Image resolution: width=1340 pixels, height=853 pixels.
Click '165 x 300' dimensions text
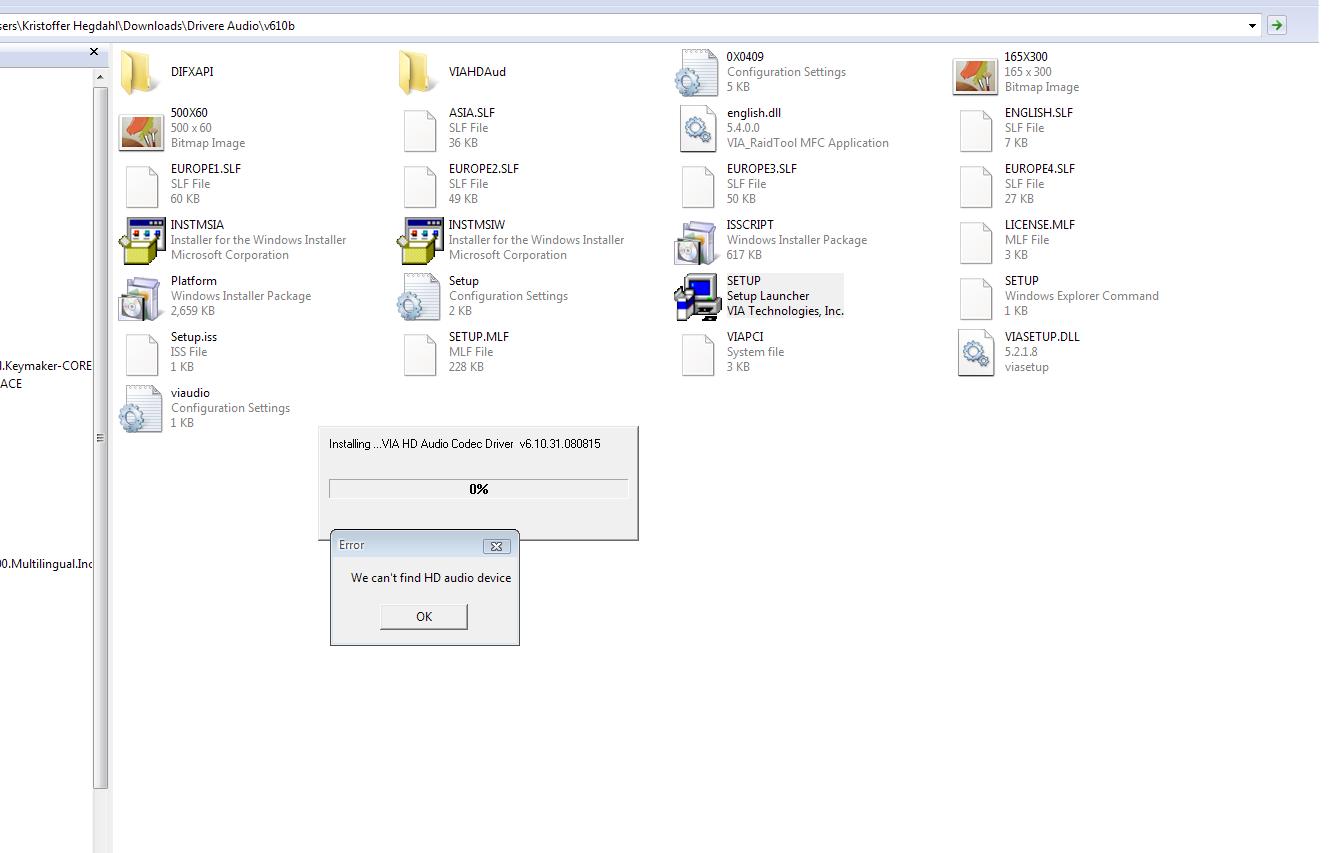[x=1028, y=72]
